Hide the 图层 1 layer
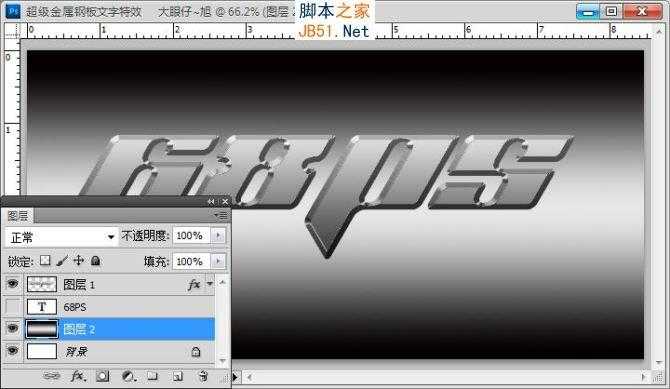 pyautogui.click(x=13, y=284)
